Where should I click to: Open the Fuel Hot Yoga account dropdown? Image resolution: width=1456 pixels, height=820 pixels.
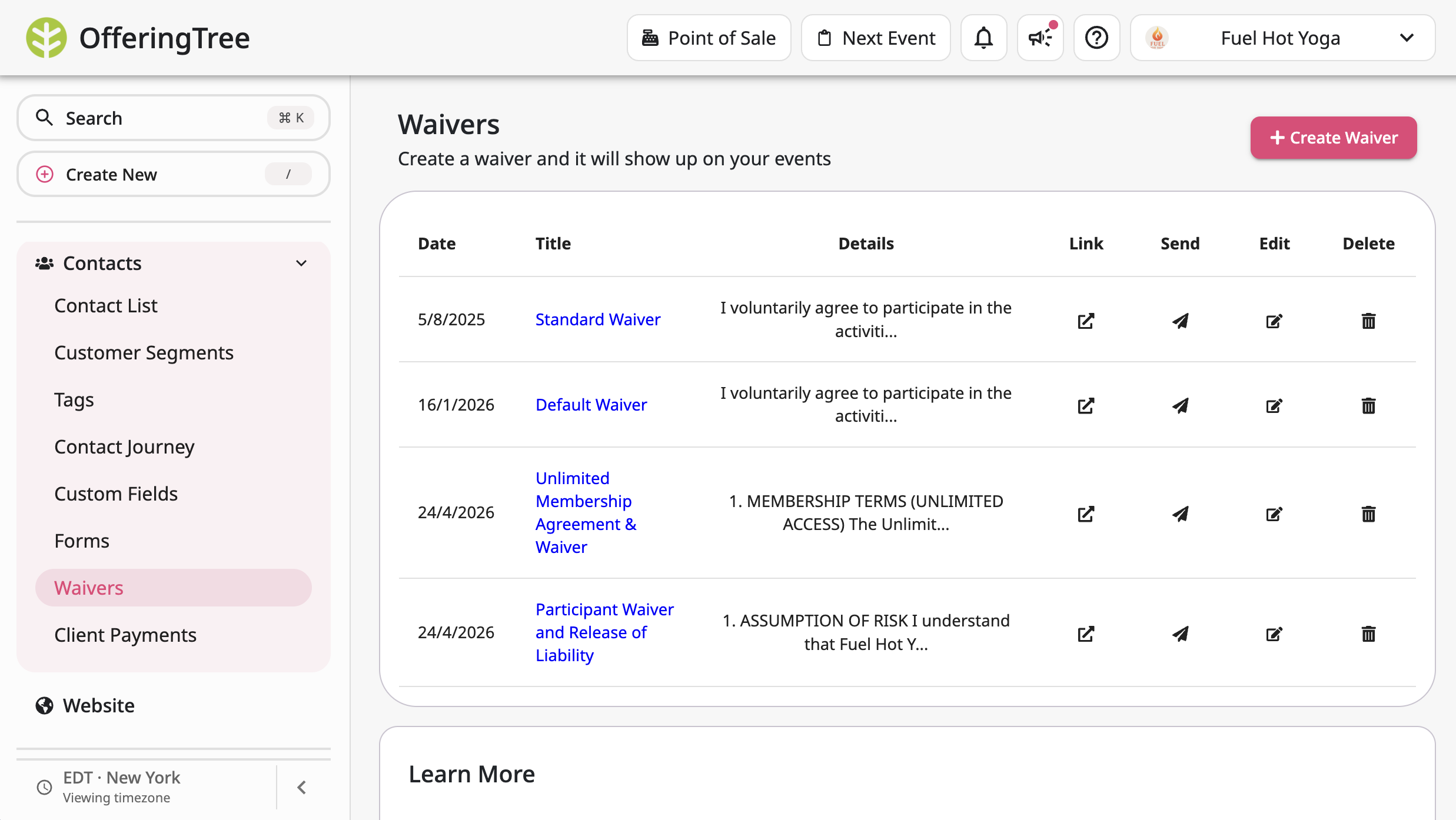(1282, 38)
